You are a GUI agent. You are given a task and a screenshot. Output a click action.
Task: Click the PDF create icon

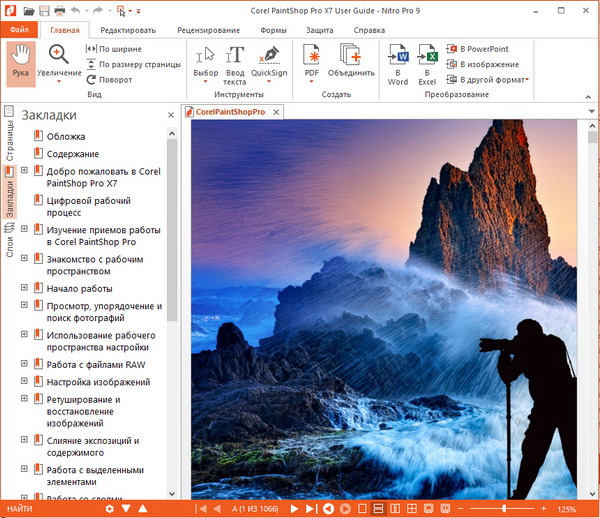[x=312, y=58]
